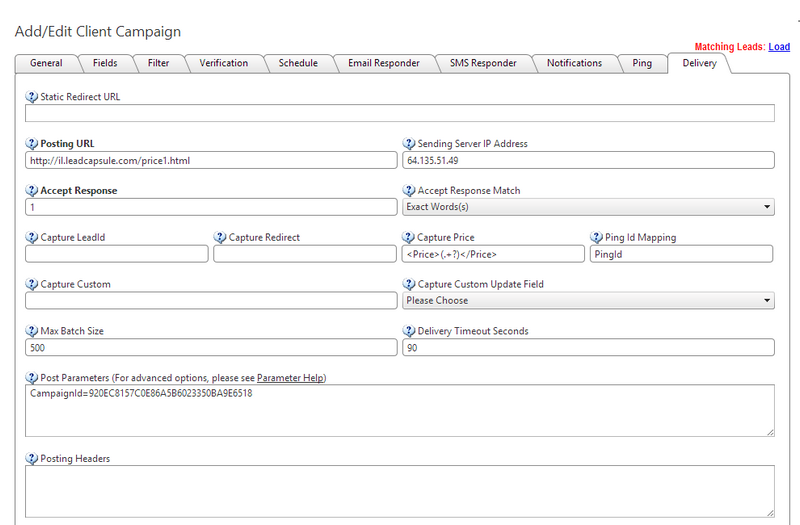Click the Capture LeadId input box
The width and height of the screenshot is (800, 525).
click(x=117, y=254)
